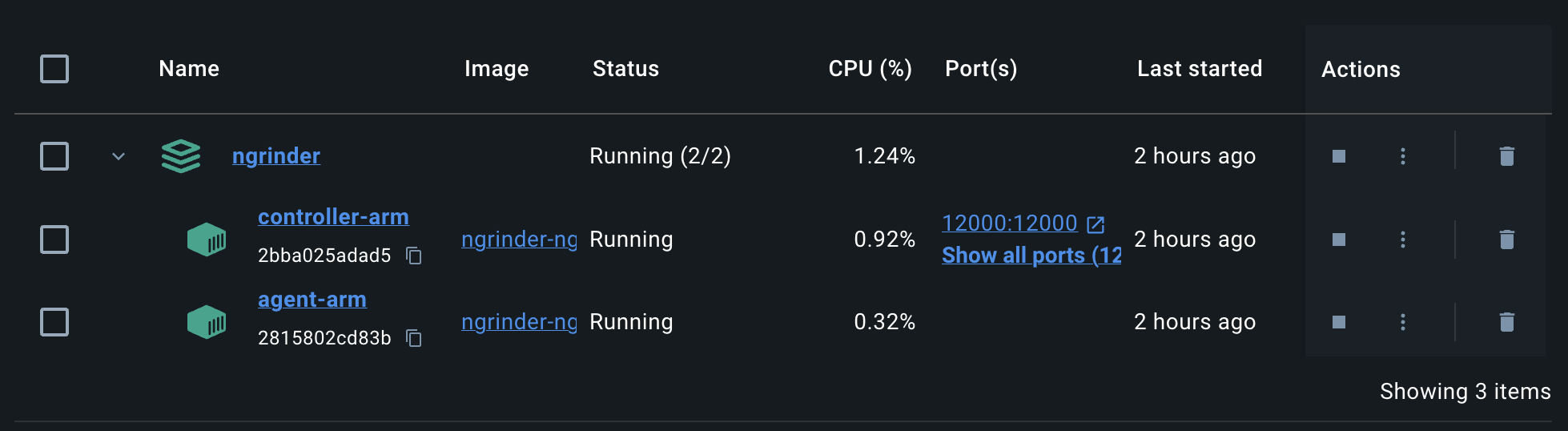This screenshot has width=1568, height=431.
Task: Open more actions menu for controller-arm
Action: coord(1402,240)
